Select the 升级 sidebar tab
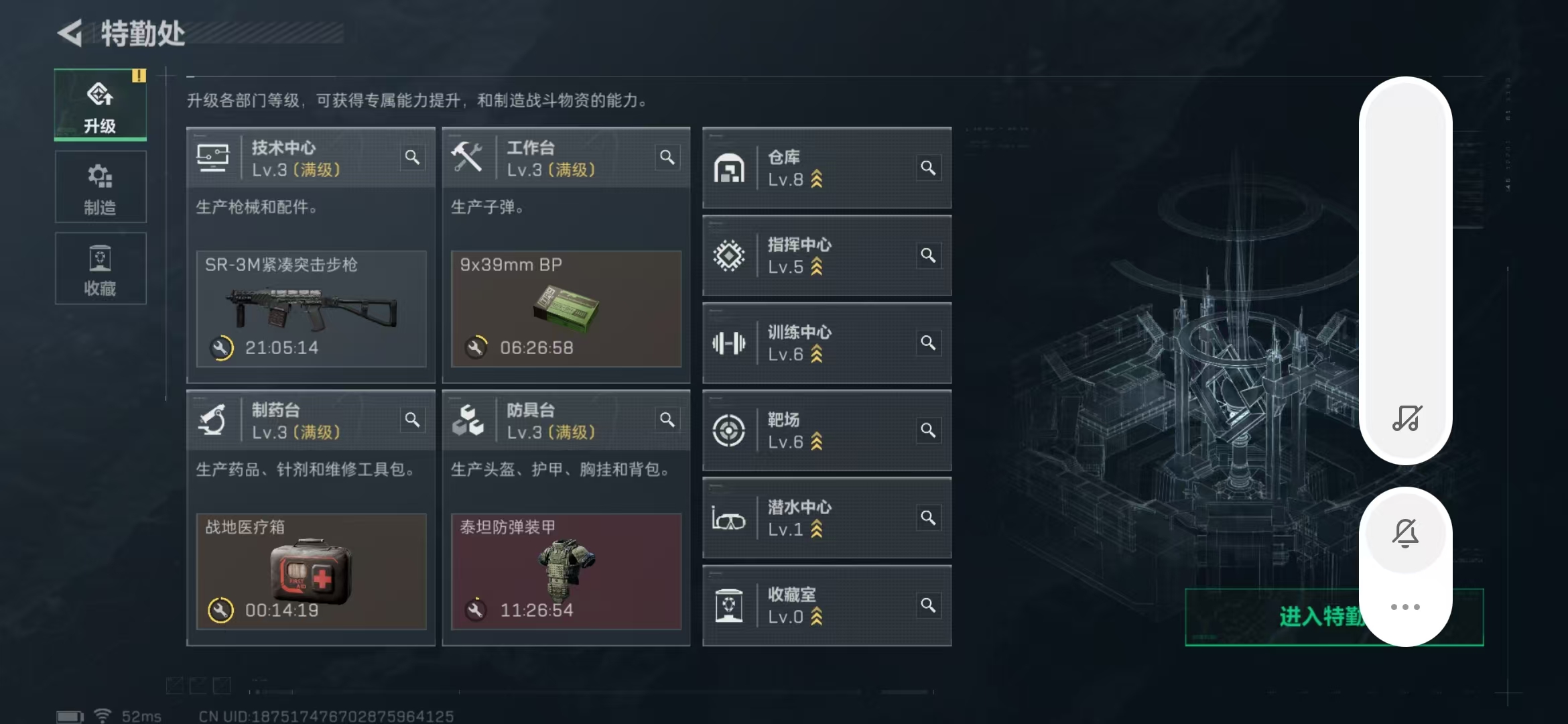 coord(101,105)
